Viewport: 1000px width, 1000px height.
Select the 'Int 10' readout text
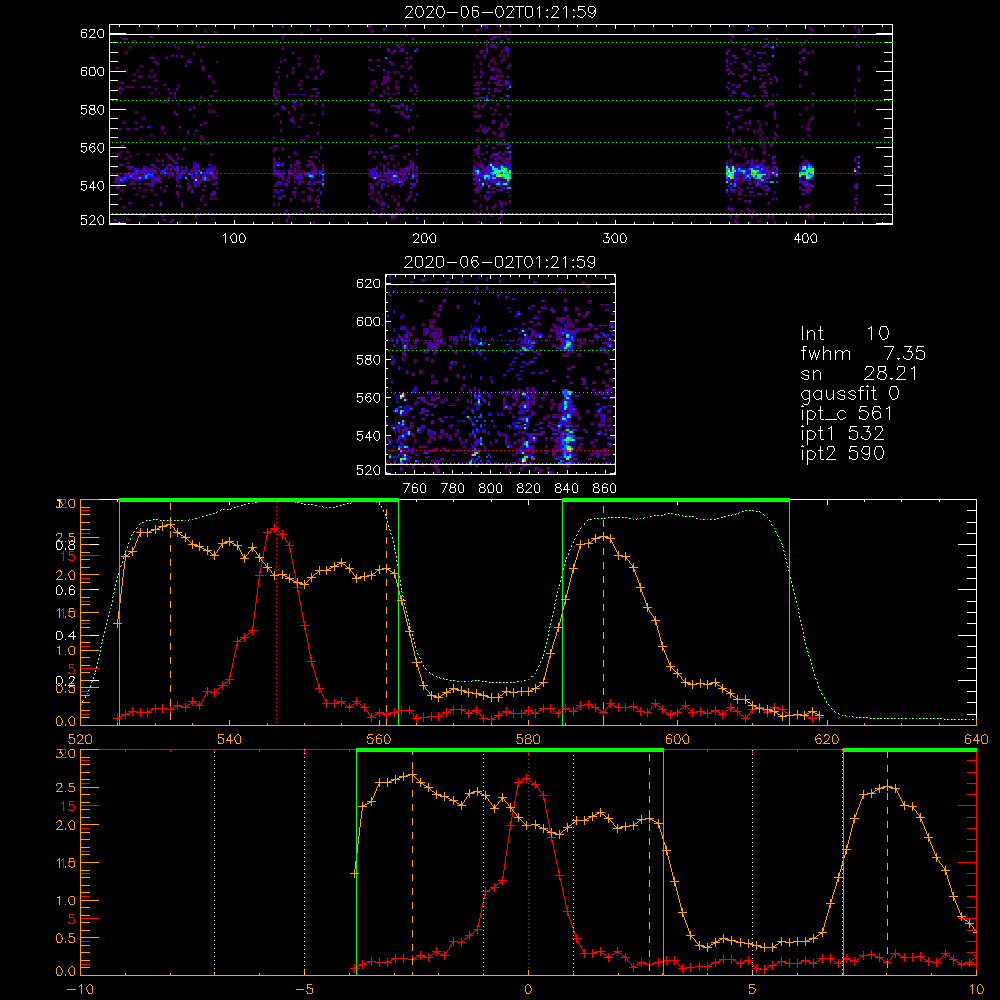(x=844, y=333)
